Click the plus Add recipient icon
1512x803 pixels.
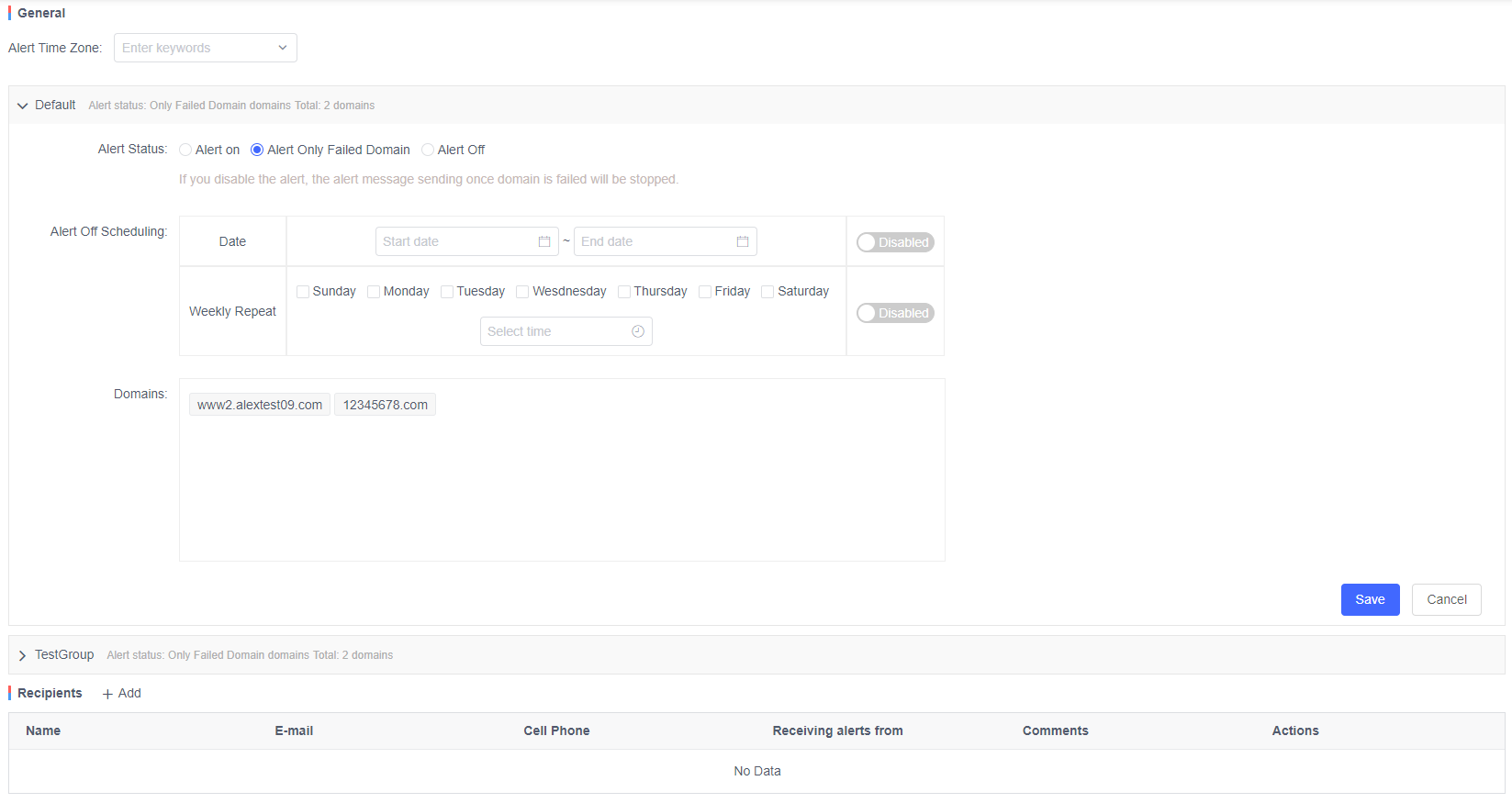point(108,694)
